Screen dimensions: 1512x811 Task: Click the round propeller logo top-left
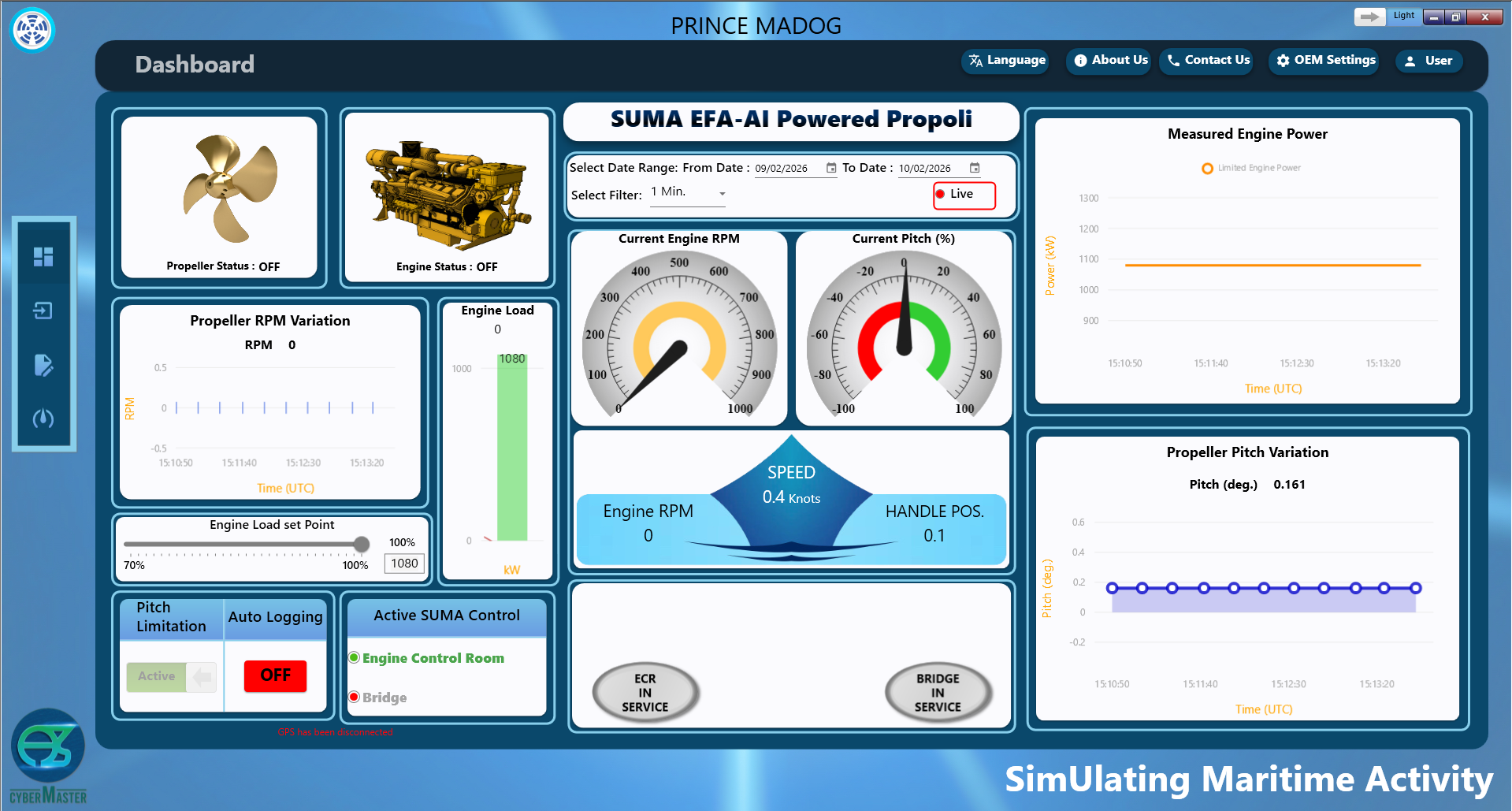[x=32, y=30]
